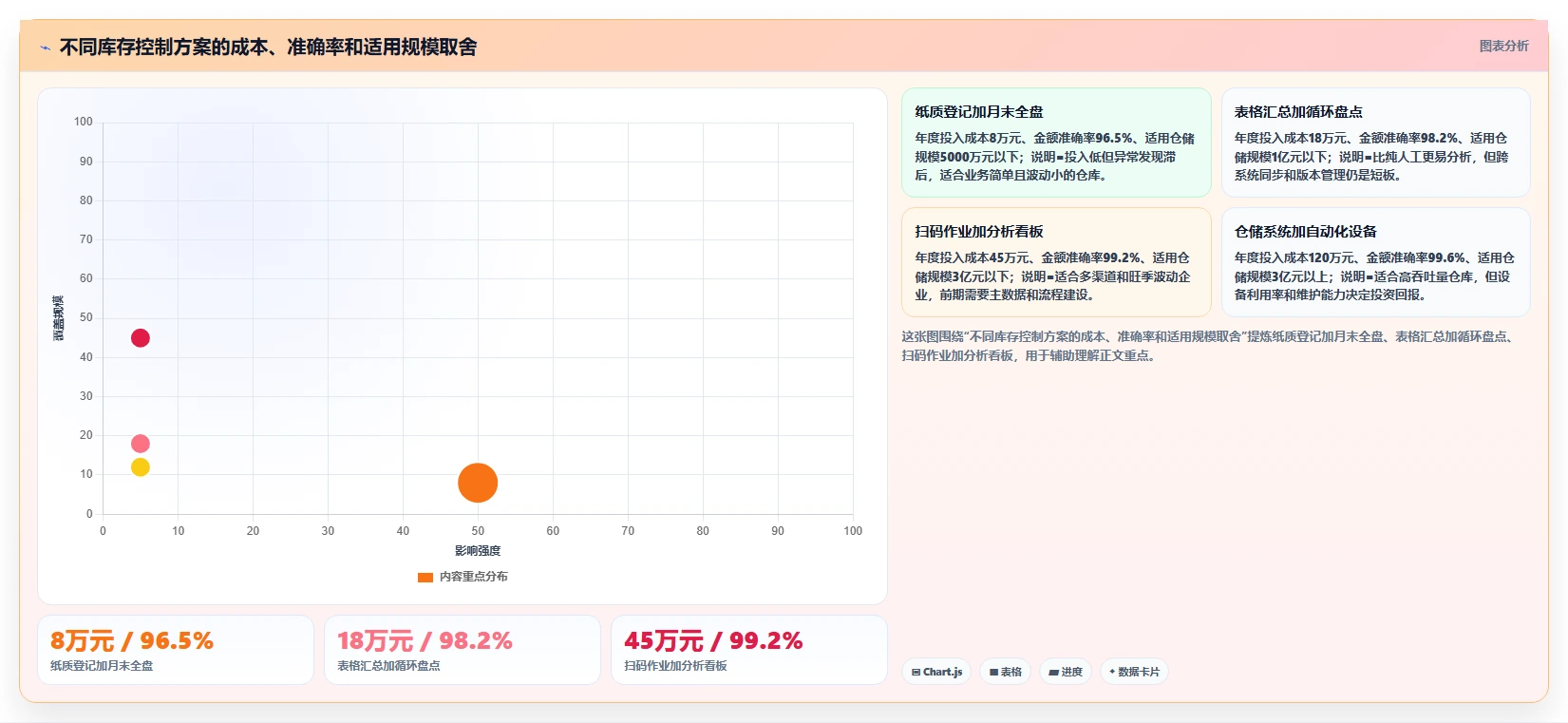This screenshot has width=1568, height=723.
Task: Open the 表格汇总加循环盘点 description card
Action: click(x=1375, y=143)
